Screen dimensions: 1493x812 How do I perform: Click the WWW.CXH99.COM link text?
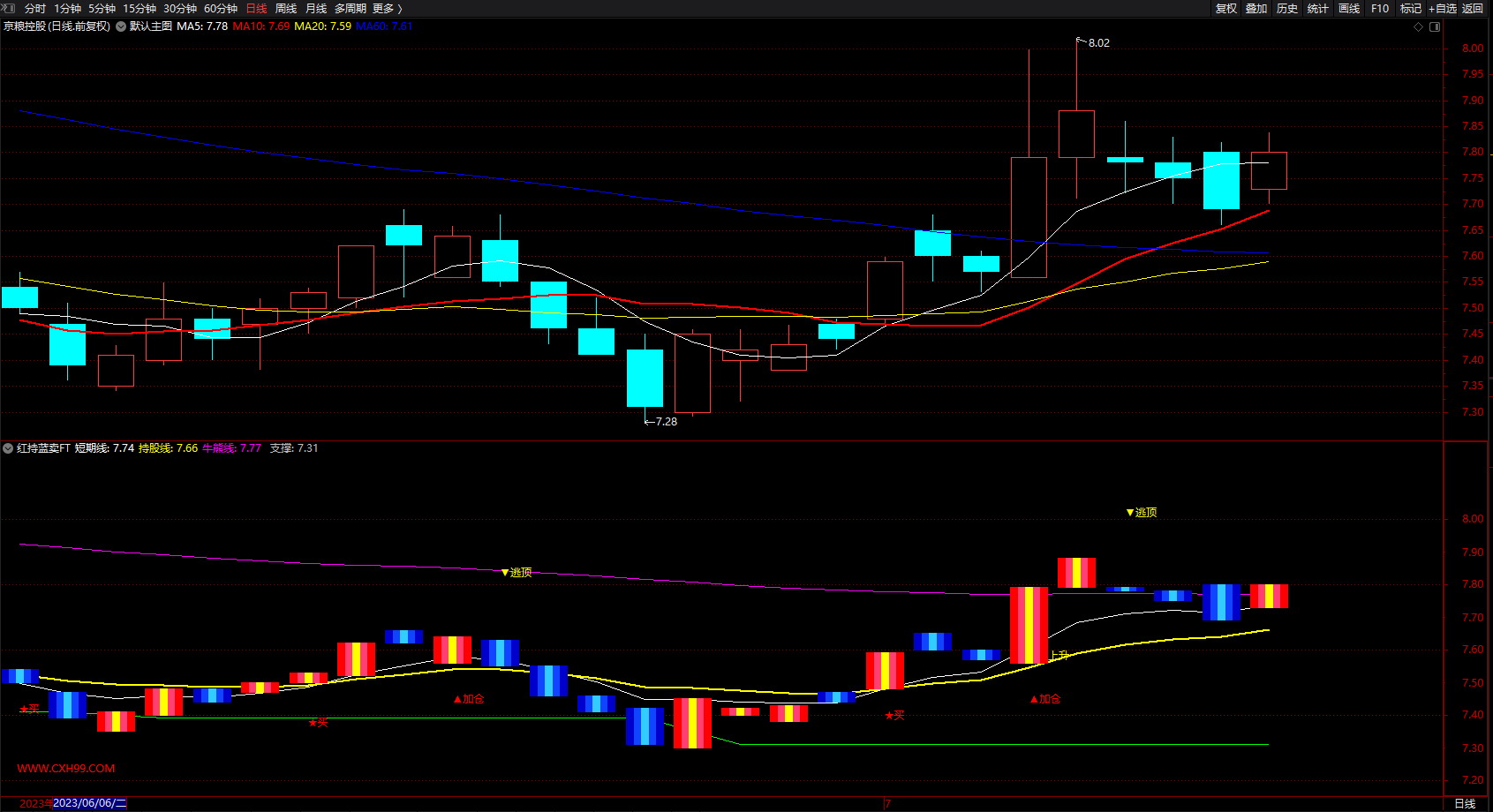point(66,768)
